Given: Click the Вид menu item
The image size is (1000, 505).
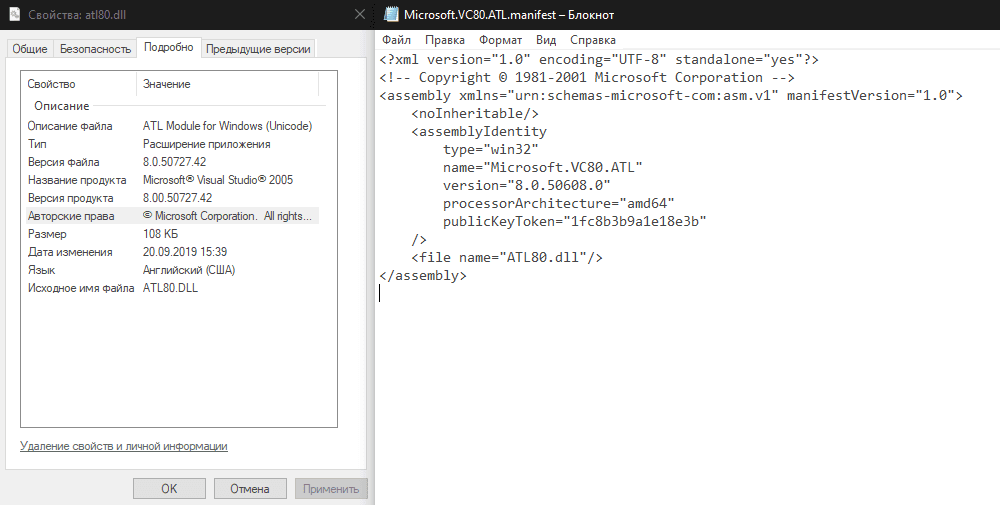Looking at the screenshot, I should [x=546, y=40].
